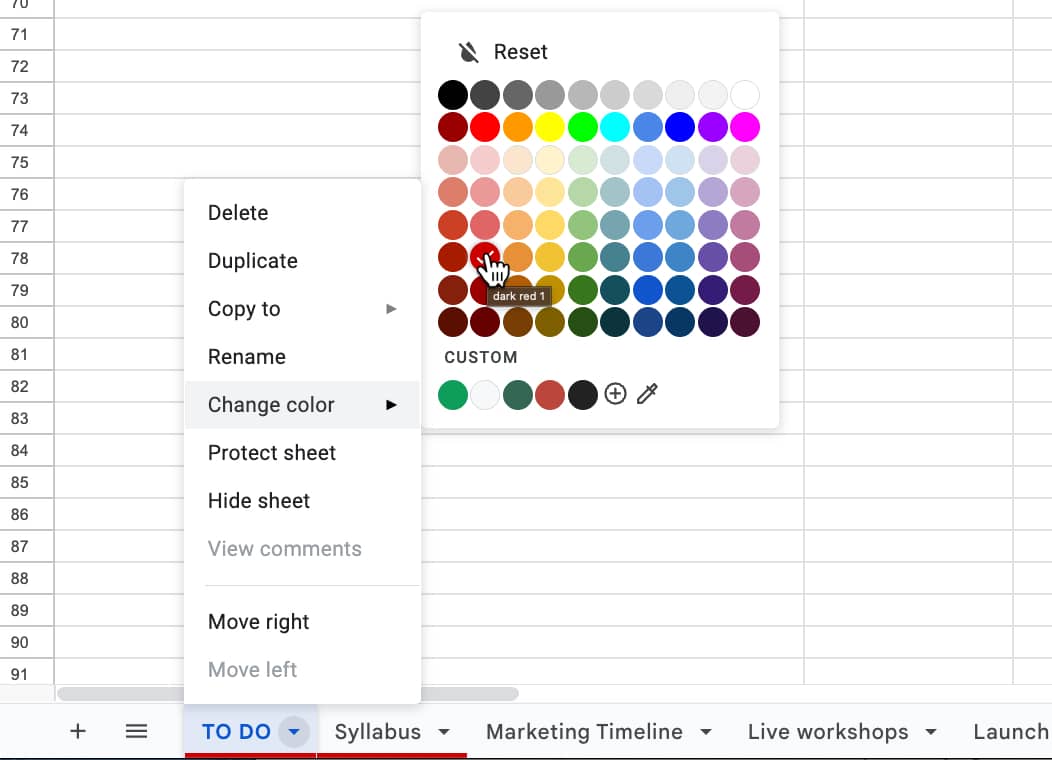Image resolution: width=1052 pixels, height=760 pixels.
Task: Pick the green custom color swatch
Action: click(x=453, y=394)
